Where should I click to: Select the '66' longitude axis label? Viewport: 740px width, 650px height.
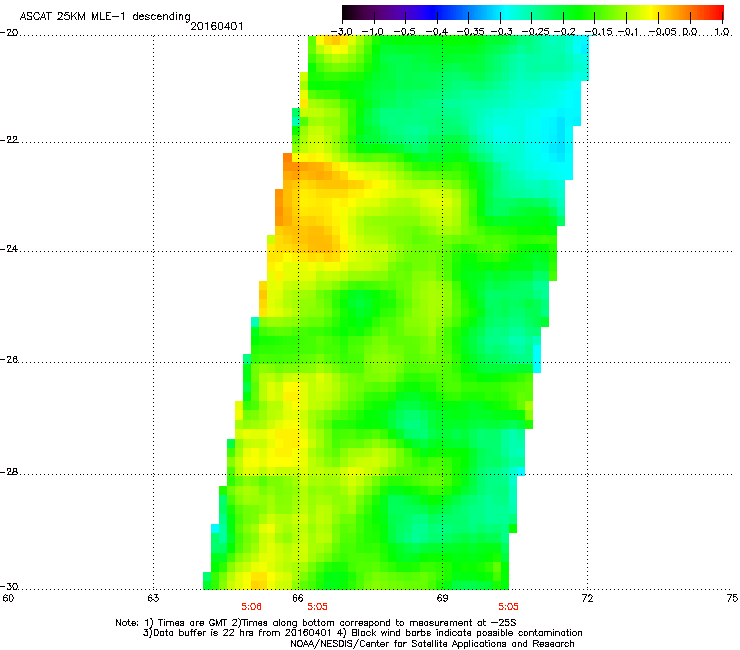[x=297, y=598]
